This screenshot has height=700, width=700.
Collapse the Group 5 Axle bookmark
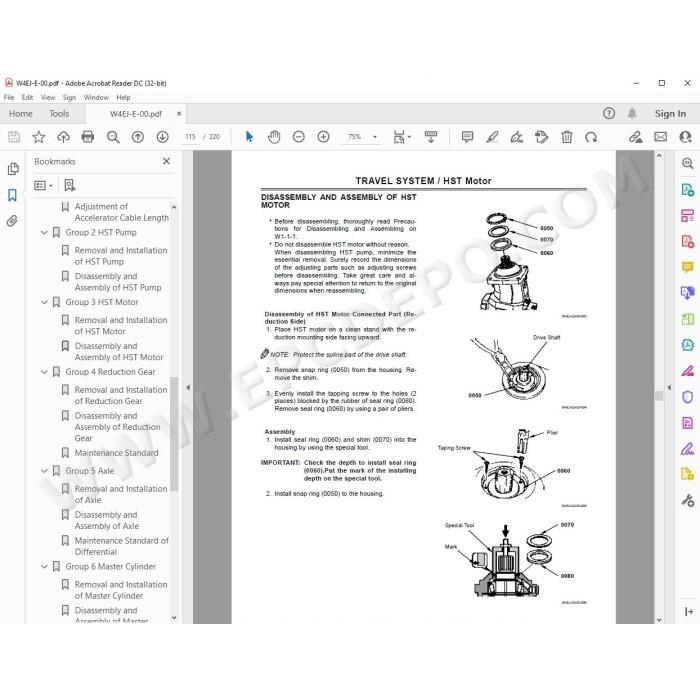[44, 471]
